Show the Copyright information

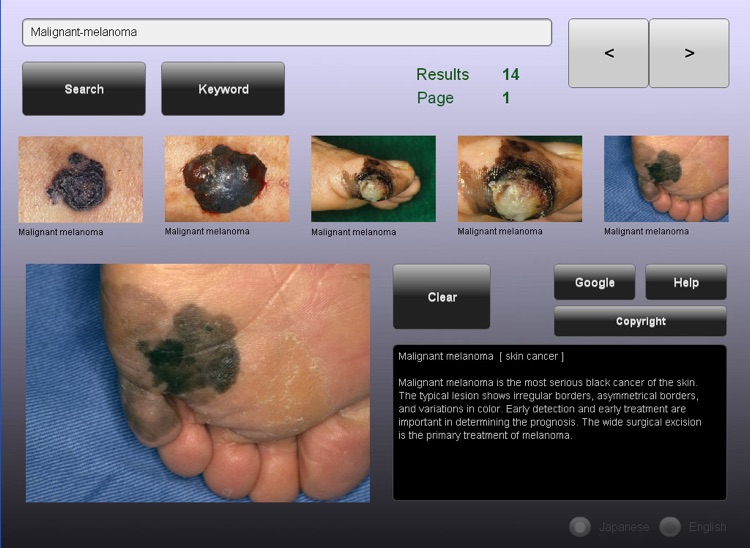click(640, 321)
